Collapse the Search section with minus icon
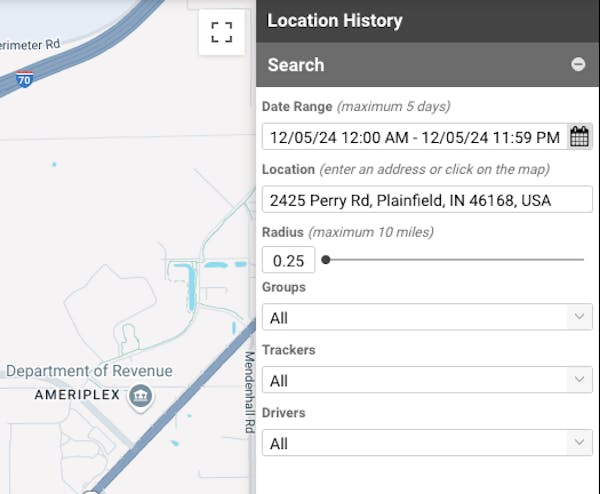This screenshot has height=494, width=600. pos(578,64)
